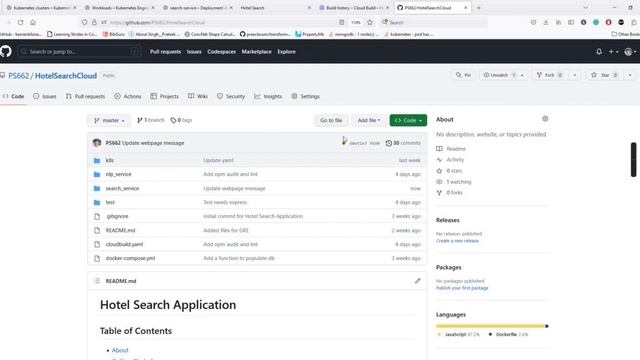Focus the Search or jump to field
This screenshot has width=640, height=360.
tap(79, 52)
